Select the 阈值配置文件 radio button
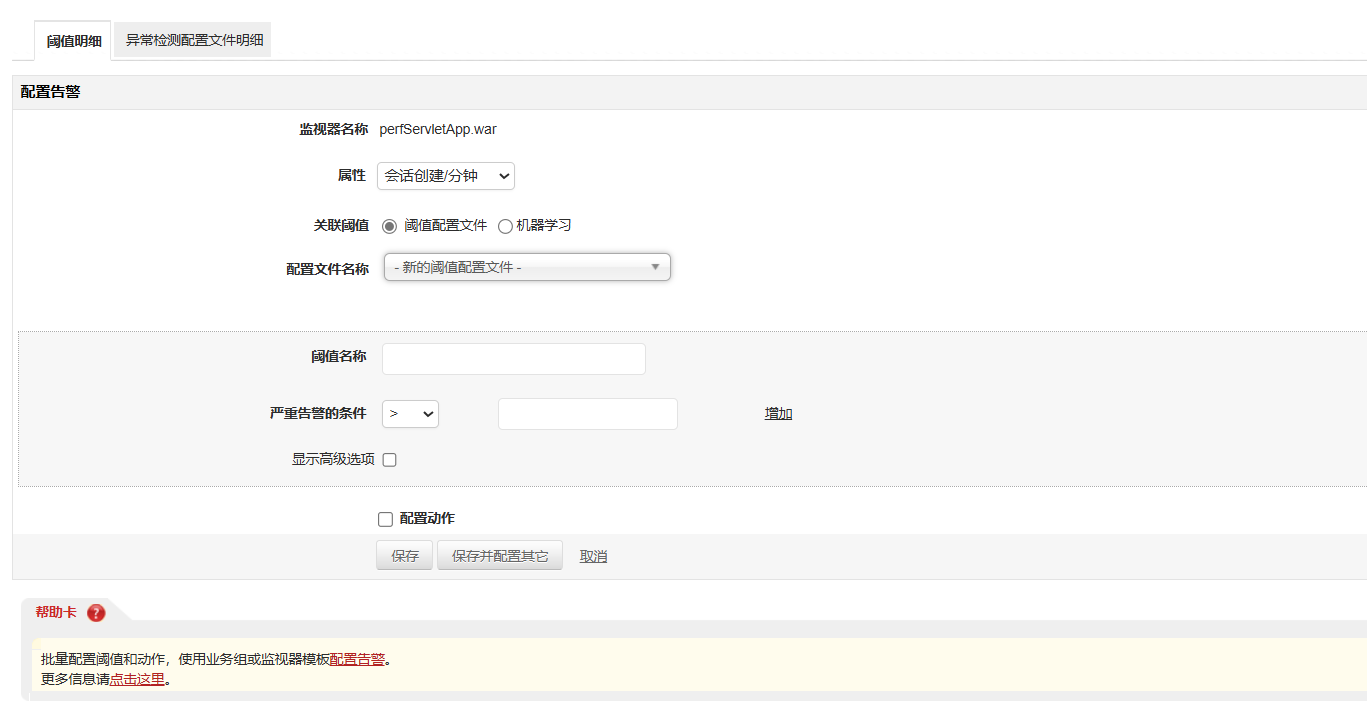 click(x=388, y=225)
